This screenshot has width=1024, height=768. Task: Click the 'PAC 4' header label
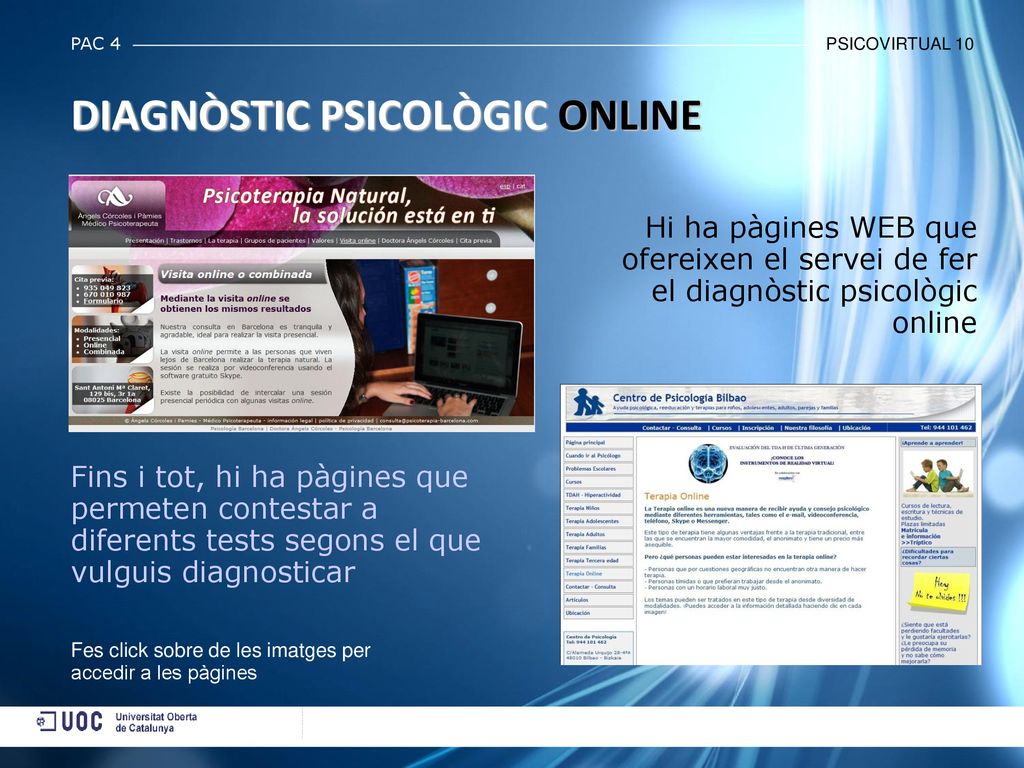tap(95, 44)
